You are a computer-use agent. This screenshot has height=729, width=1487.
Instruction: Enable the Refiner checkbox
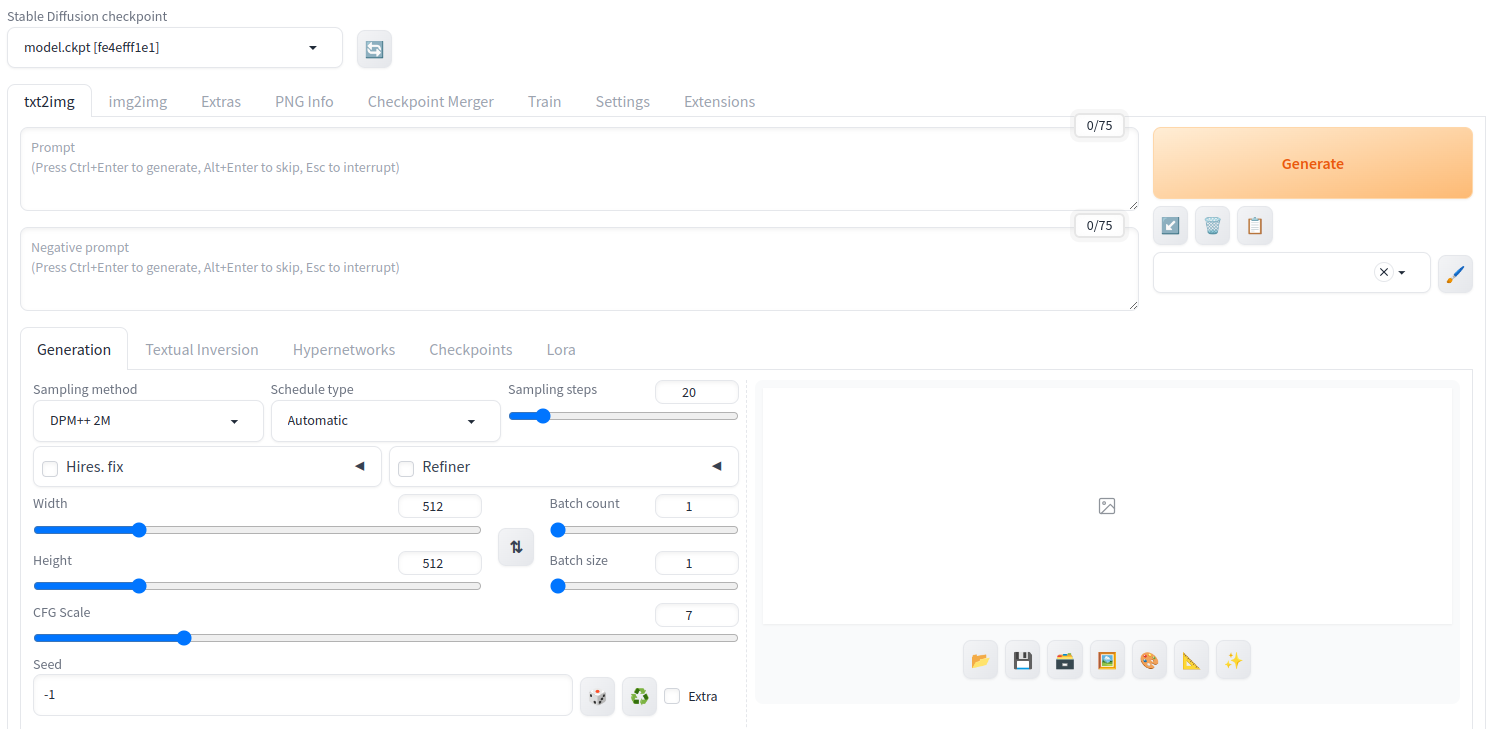(x=406, y=468)
